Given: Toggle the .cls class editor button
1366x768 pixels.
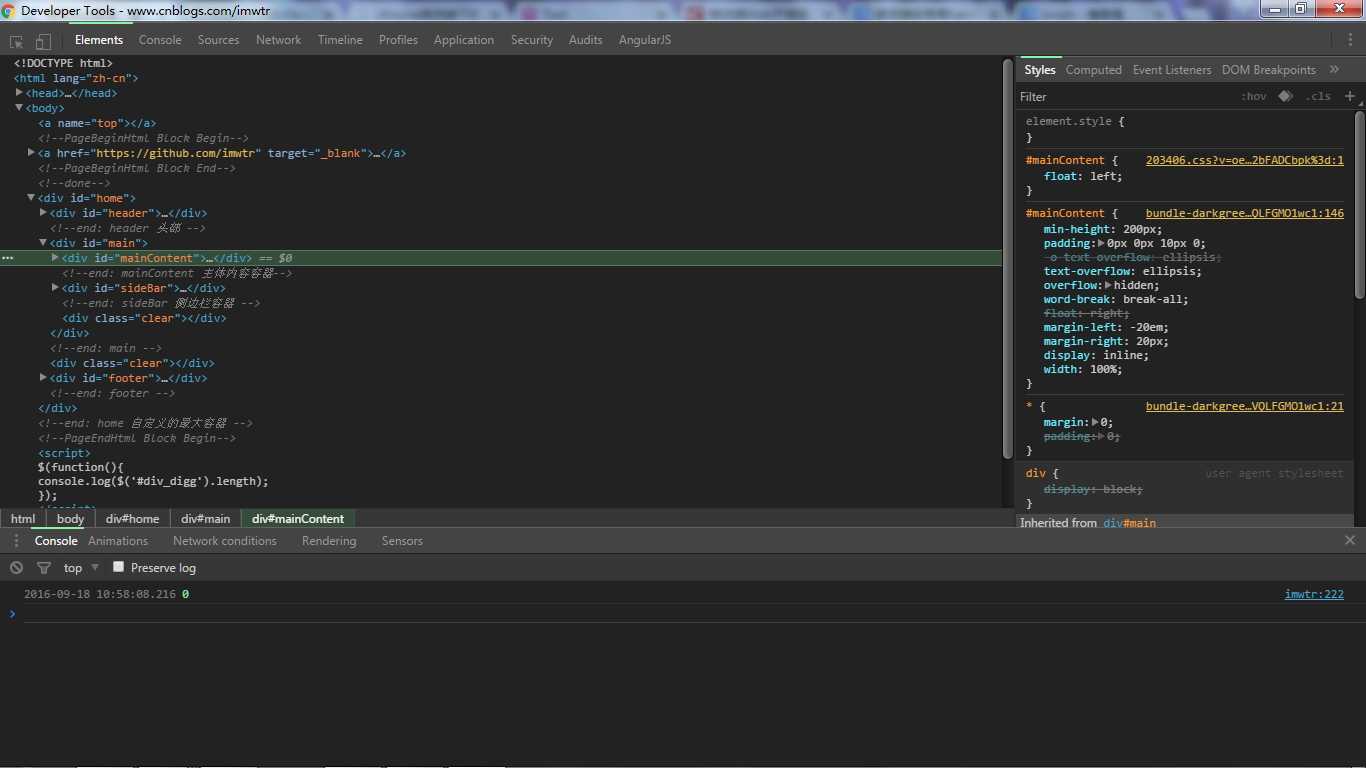Looking at the screenshot, I should [1319, 96].
